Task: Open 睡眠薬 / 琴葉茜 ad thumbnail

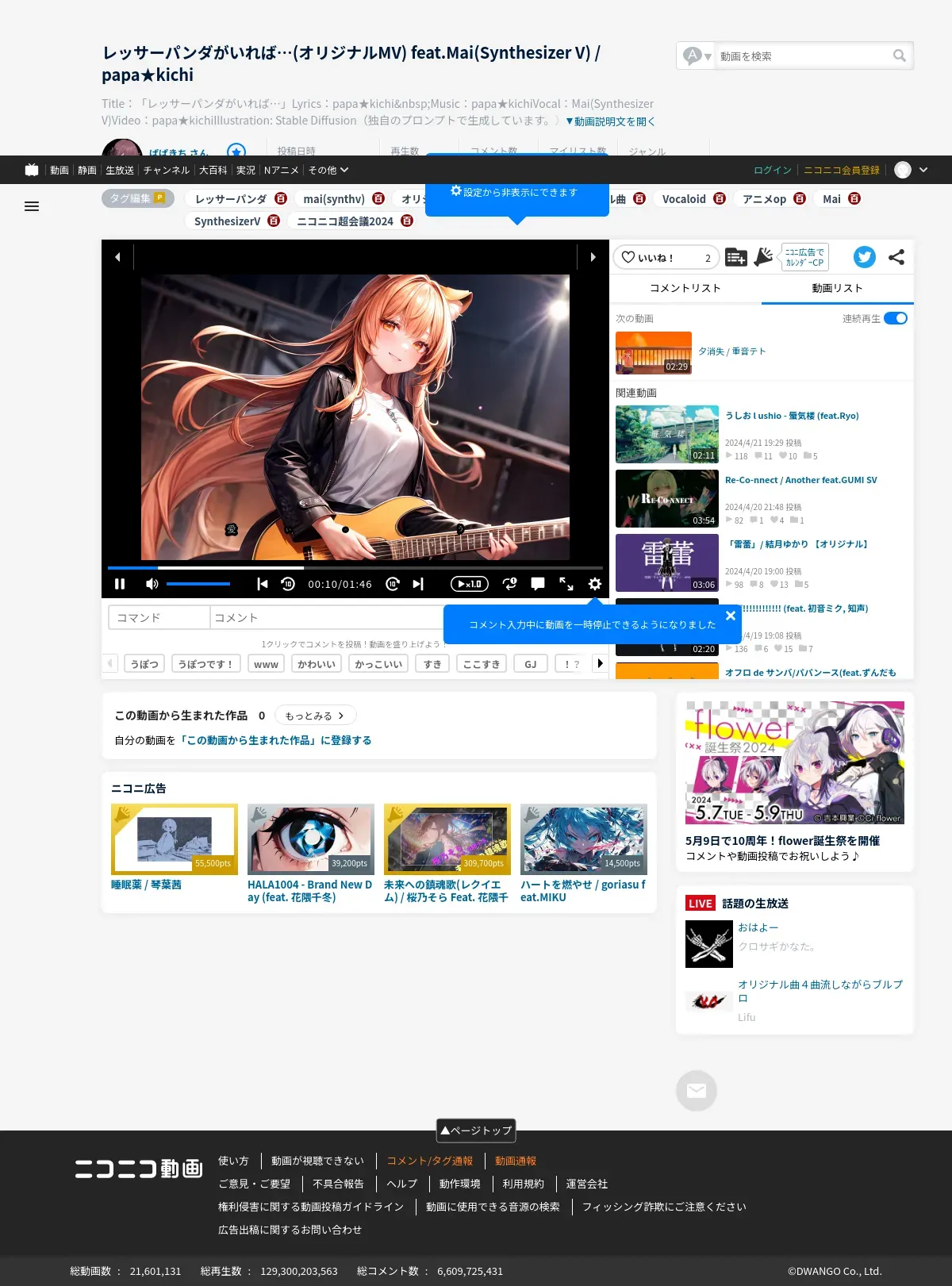Action: (175, 839)
